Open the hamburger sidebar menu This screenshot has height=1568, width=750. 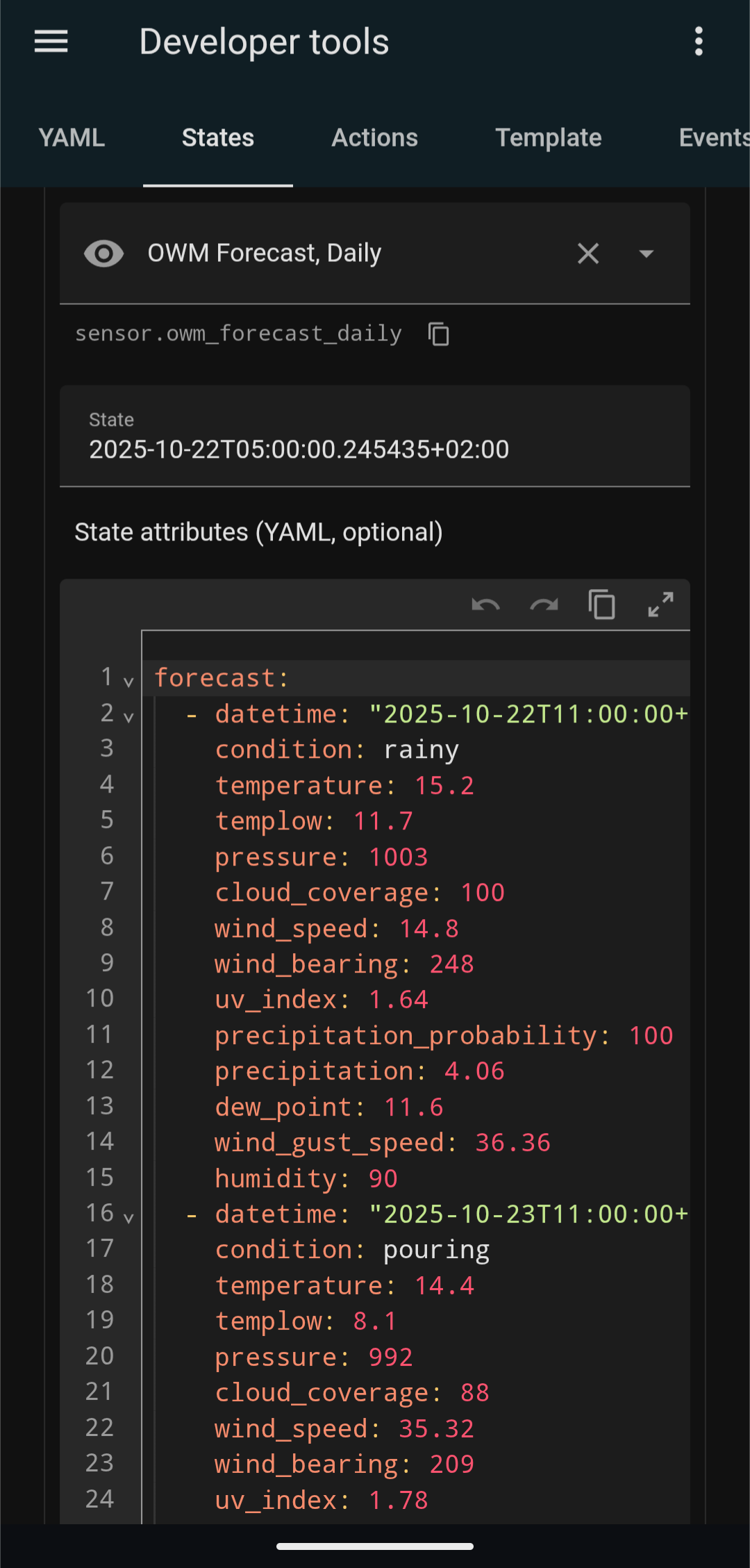click(x=51, y=42)
